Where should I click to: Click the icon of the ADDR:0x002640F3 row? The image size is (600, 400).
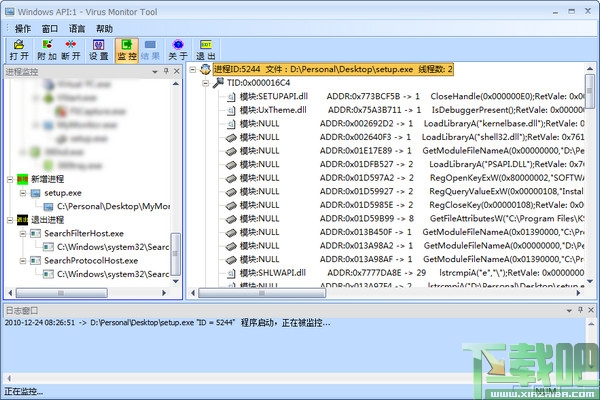[x=231, y=138]
